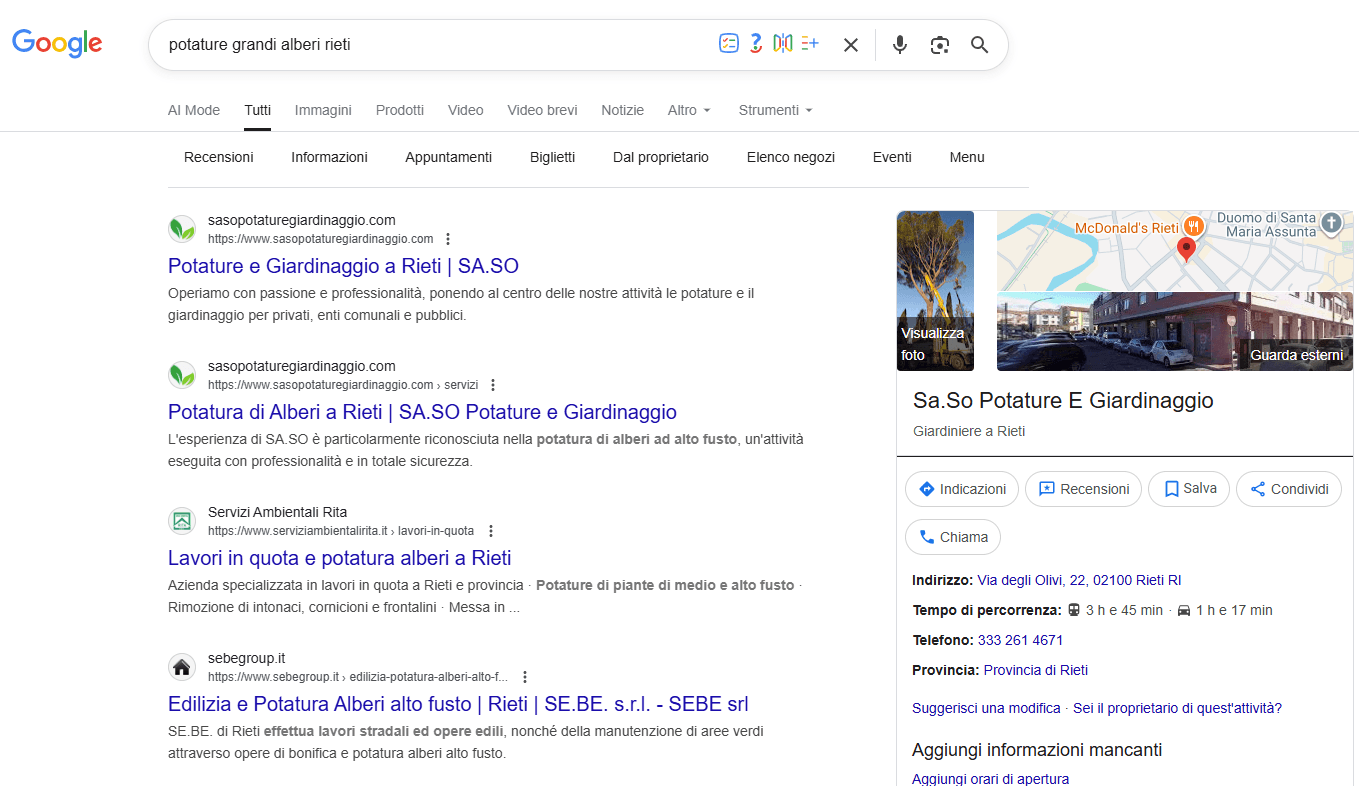The image size is (1359, 786).
Task: Share the business listing with Condividi
Action: [x=1288, y=489]
